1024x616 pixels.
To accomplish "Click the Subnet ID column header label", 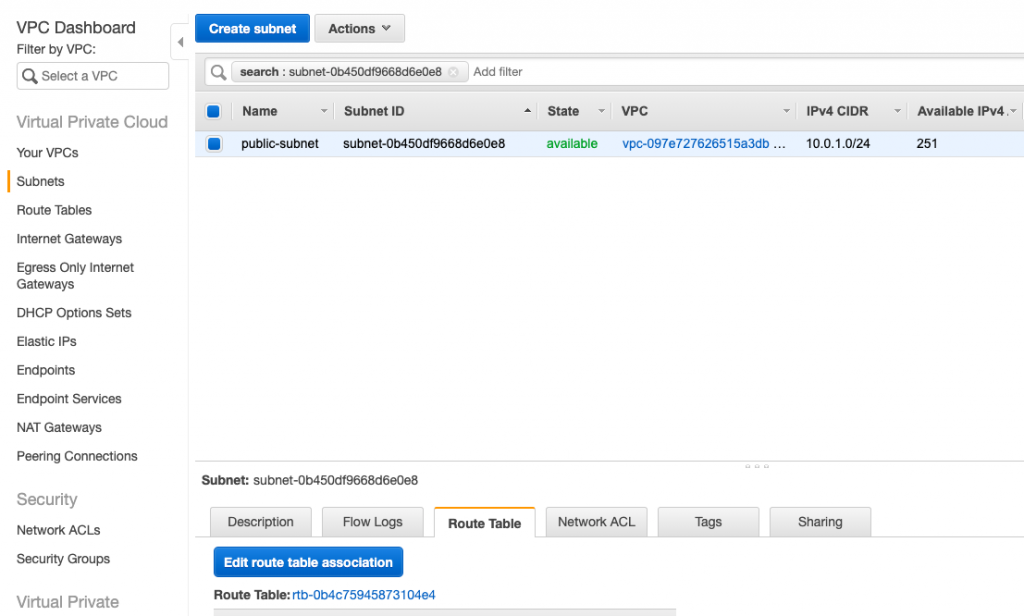I will tap(374, 111).
